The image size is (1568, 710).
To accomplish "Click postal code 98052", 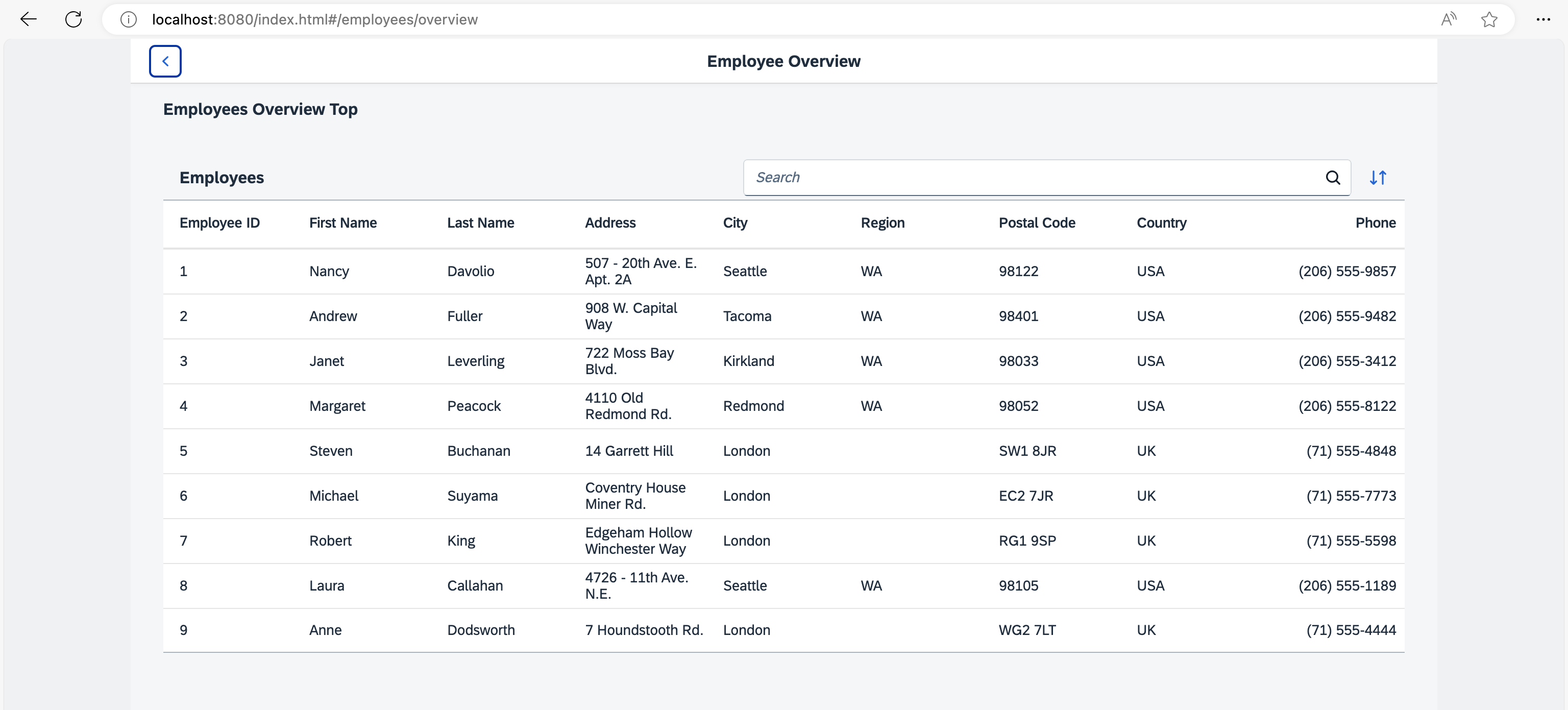I will pos(1018,406).
